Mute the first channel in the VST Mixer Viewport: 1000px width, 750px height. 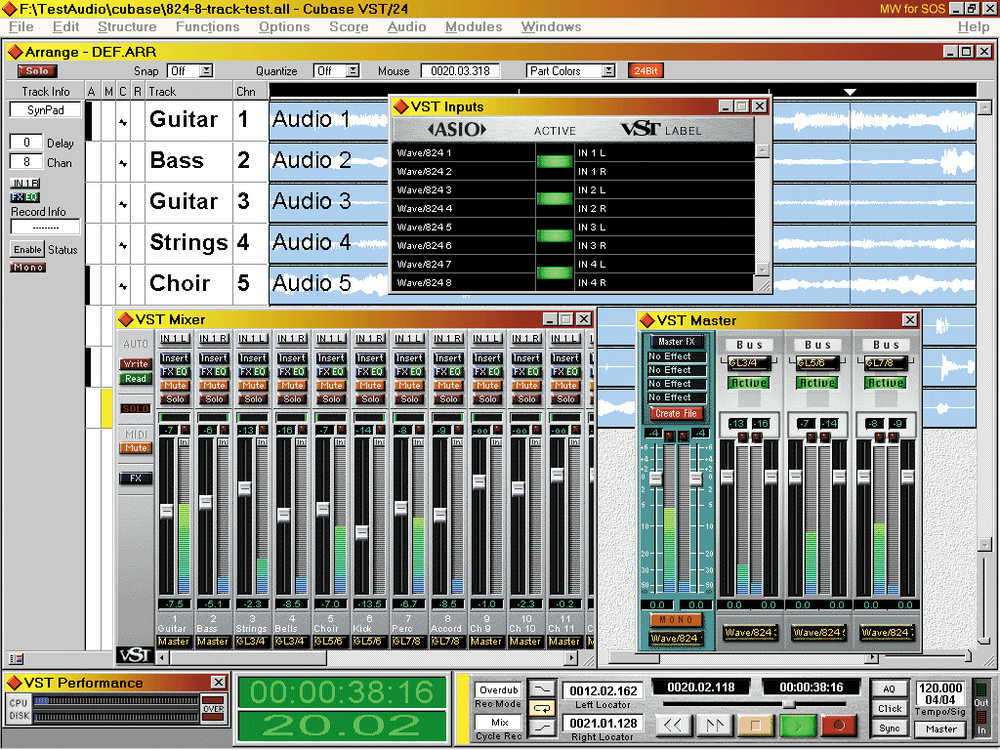(x=174, y=383)
